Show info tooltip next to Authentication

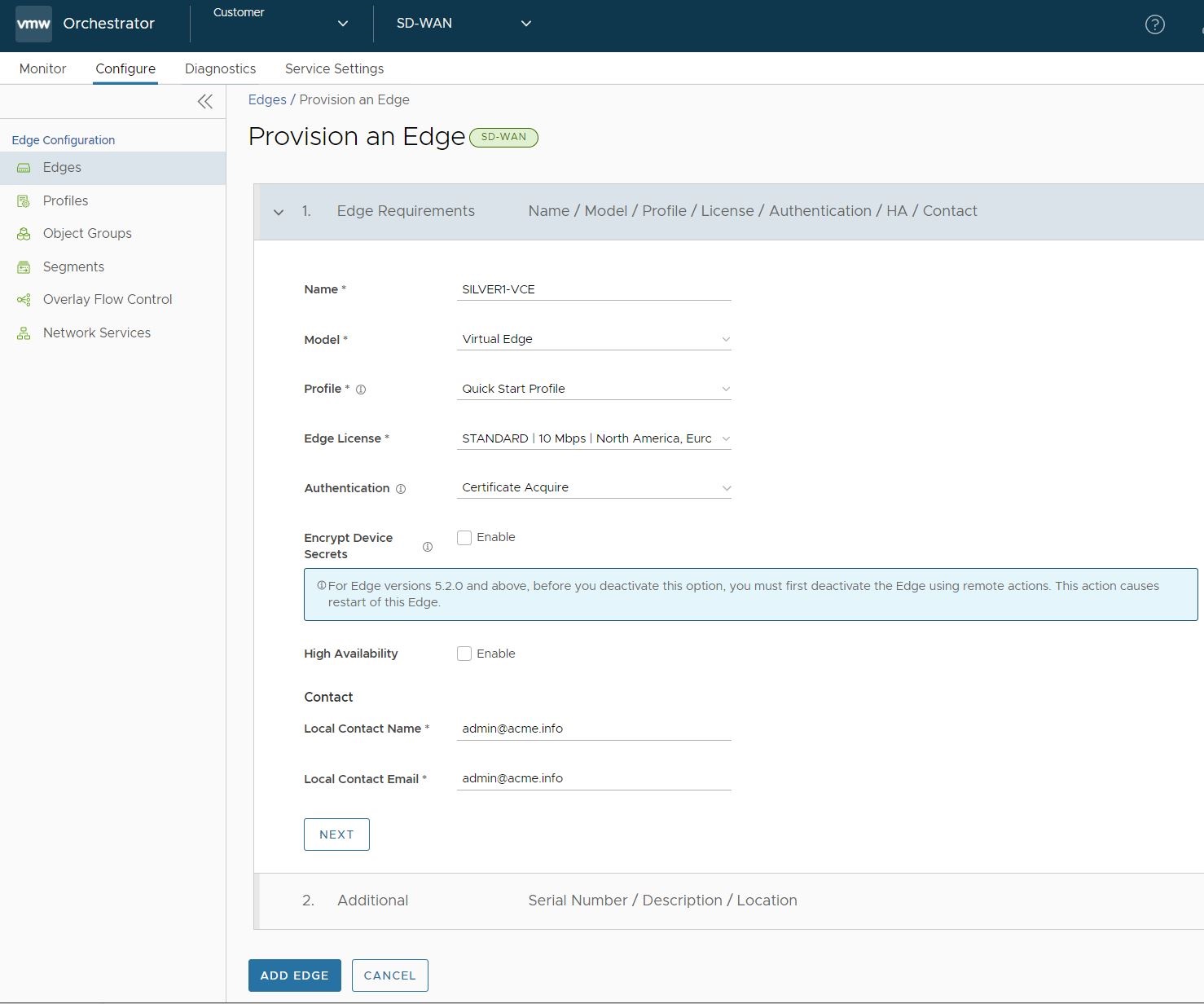point(401,489)
